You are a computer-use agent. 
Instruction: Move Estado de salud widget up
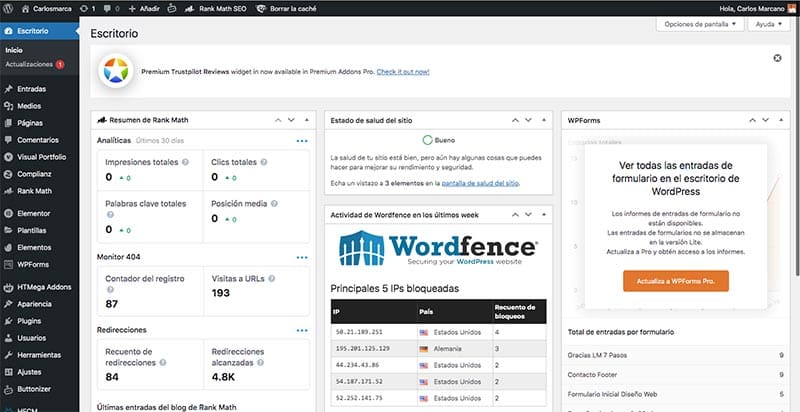click(515, 120)
